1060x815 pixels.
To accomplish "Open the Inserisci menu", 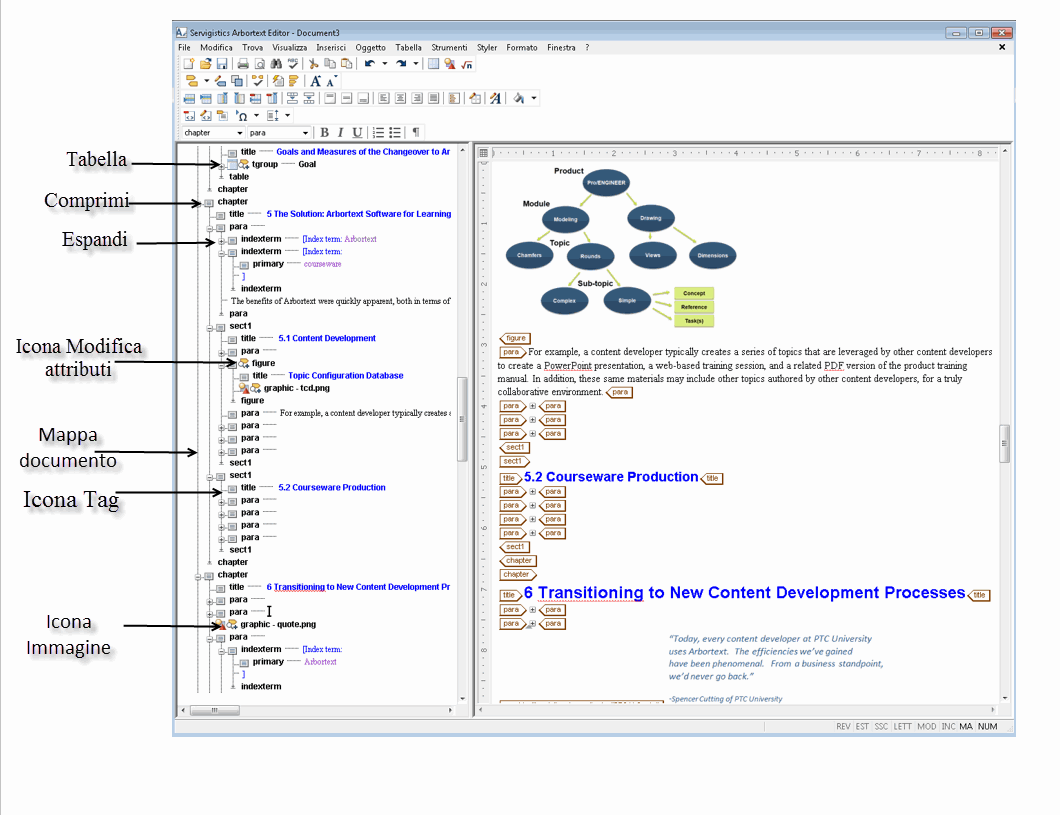I will [331, 48].
